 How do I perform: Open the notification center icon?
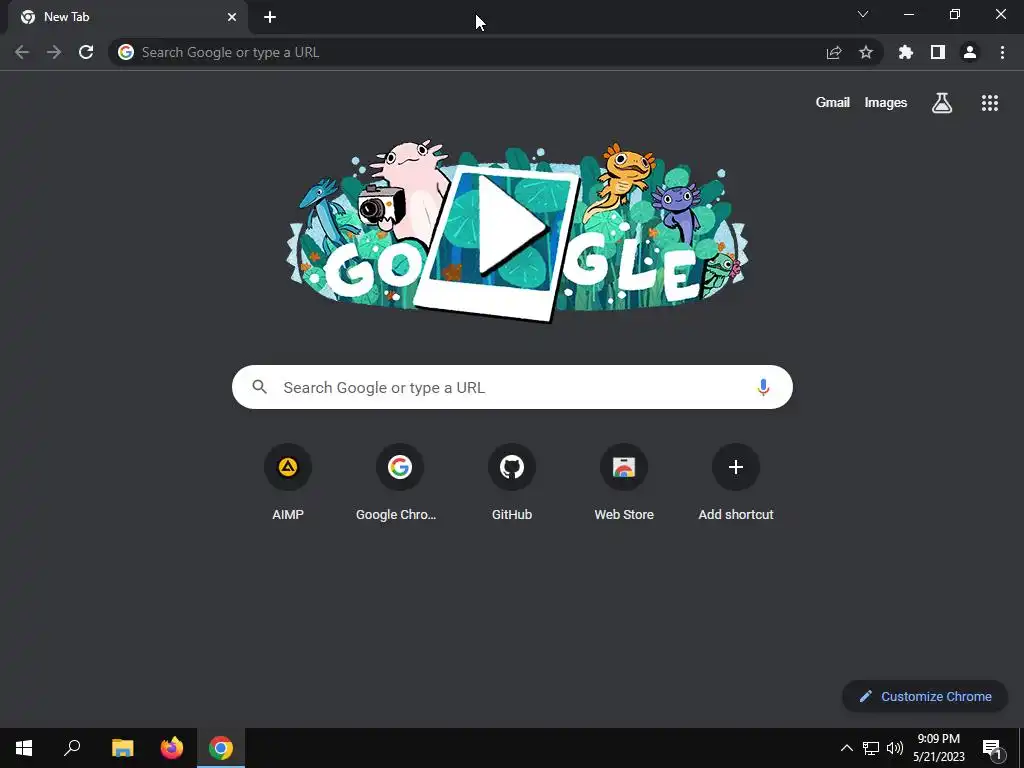click(993, 749)
